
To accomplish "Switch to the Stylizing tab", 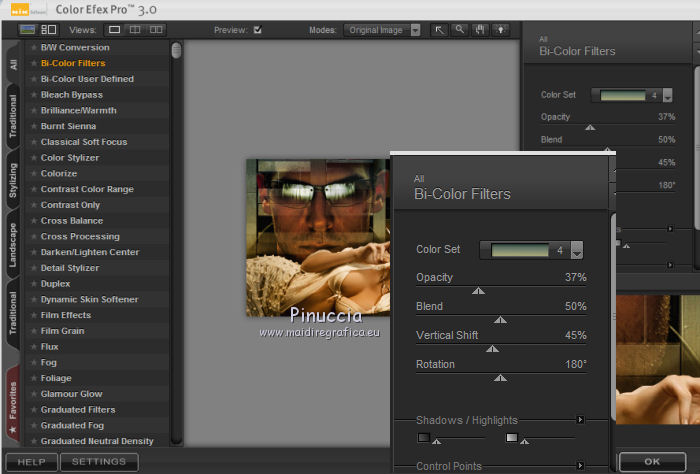I will 12,179.
